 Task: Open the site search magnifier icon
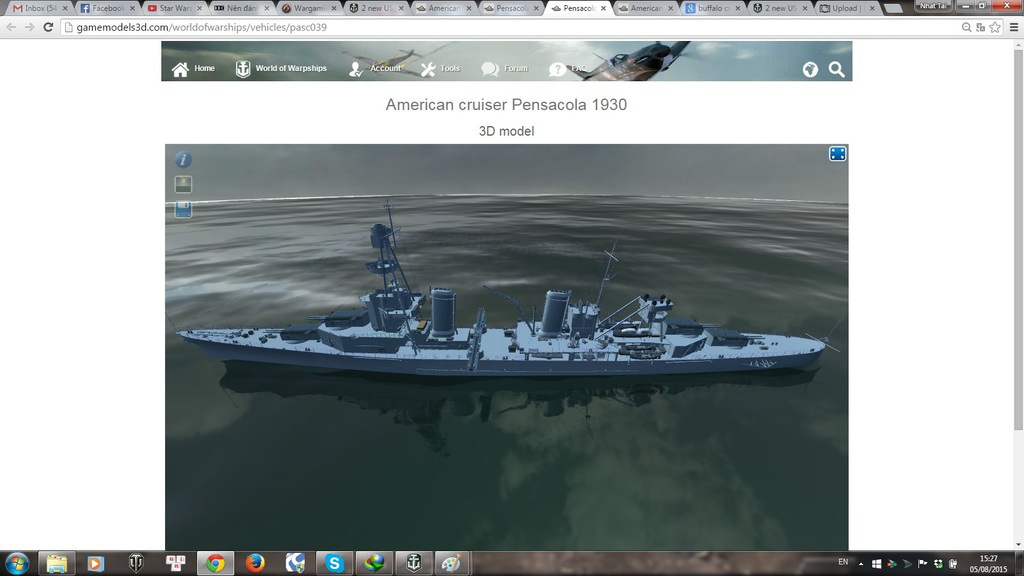click(x=837, y=69)
